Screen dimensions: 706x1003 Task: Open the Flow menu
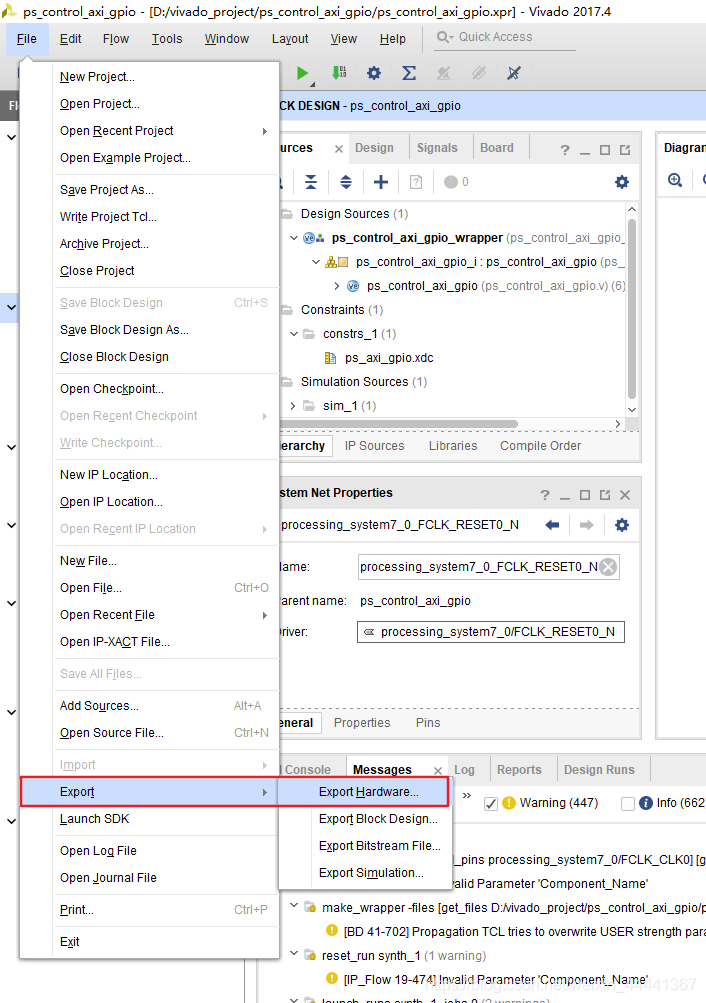[116, 39]
